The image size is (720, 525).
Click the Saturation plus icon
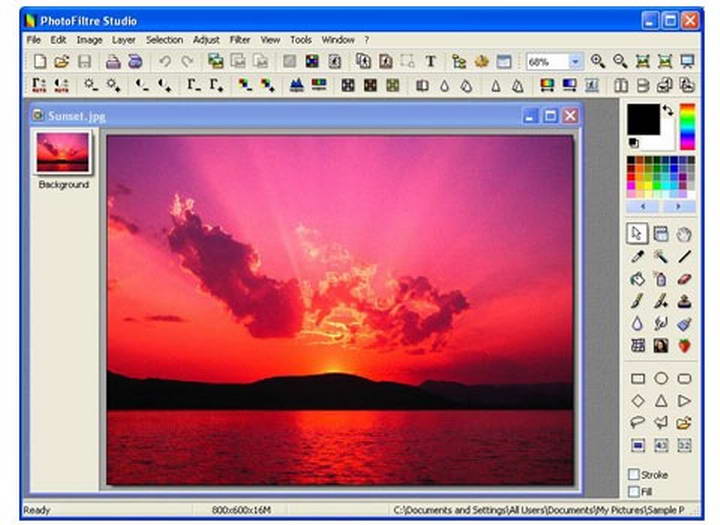click(268, 85)
